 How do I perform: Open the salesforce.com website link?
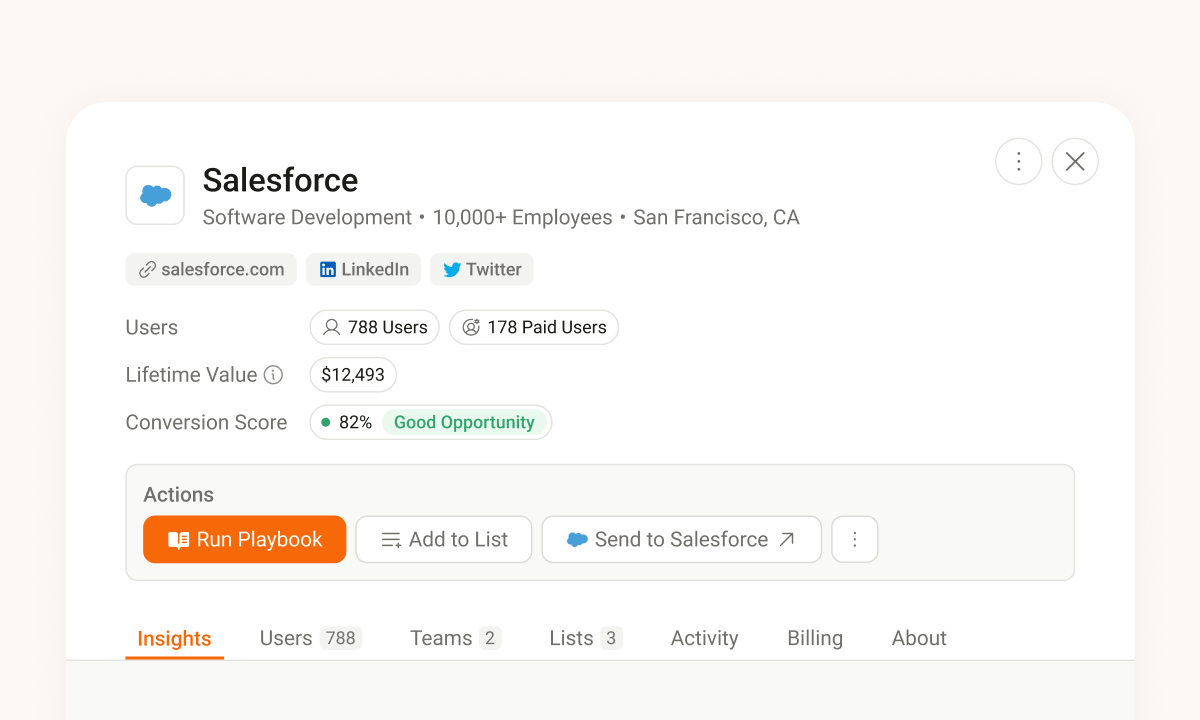211,269
